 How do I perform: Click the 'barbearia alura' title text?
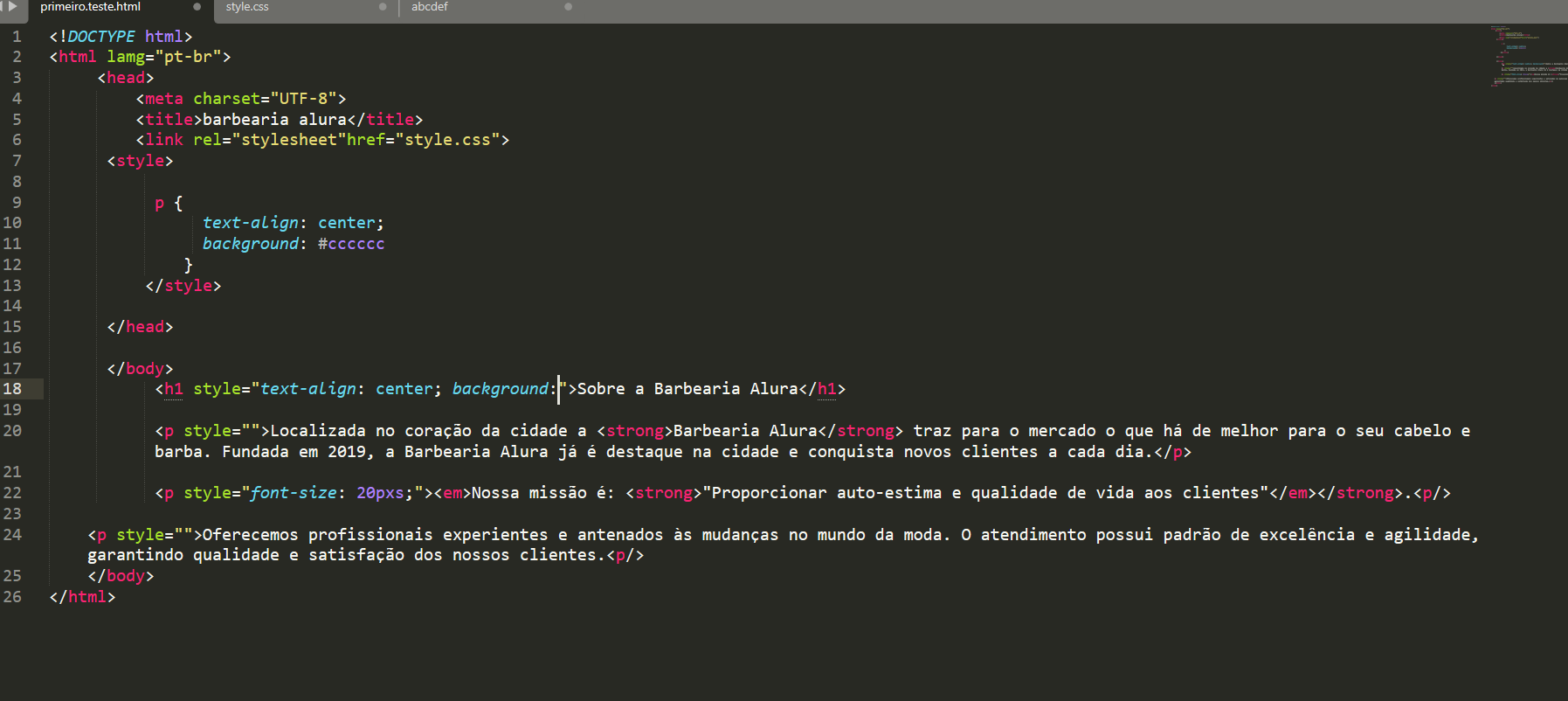pos(275,120)
